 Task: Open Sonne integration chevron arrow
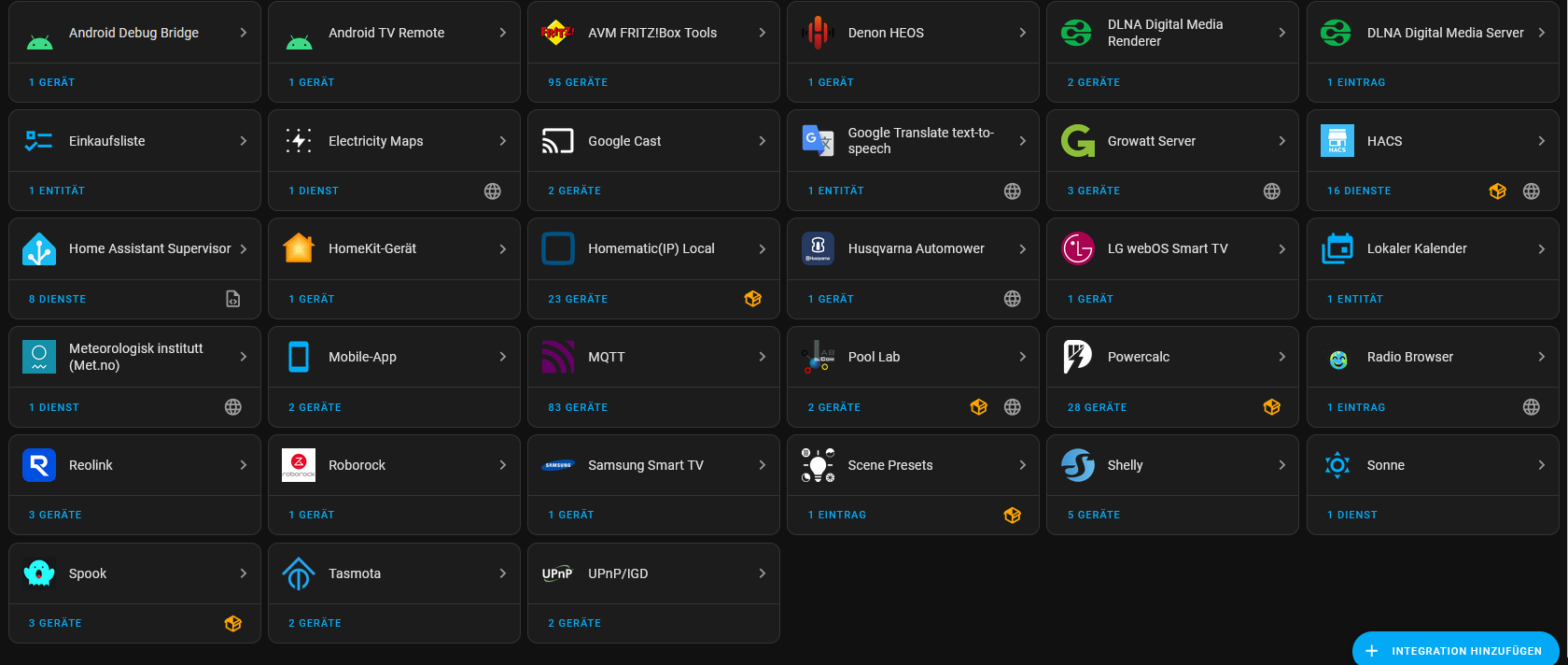pyautogui.click(x=1542, y=465)
